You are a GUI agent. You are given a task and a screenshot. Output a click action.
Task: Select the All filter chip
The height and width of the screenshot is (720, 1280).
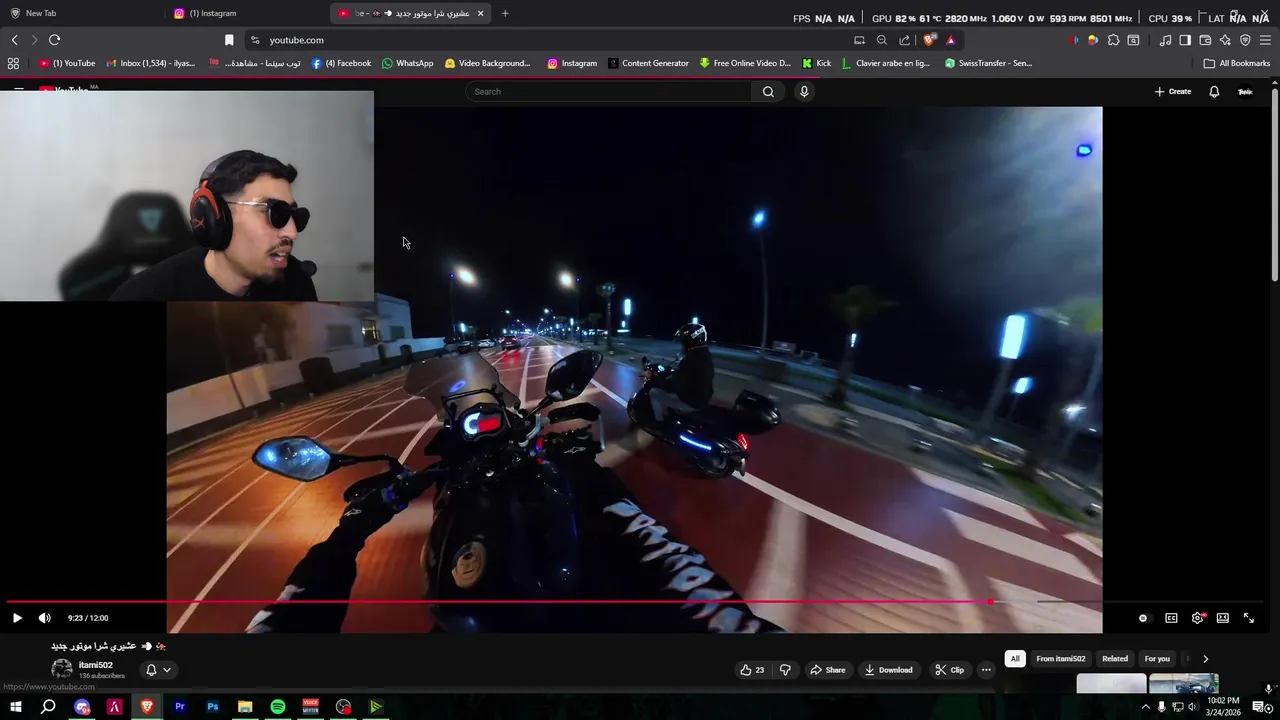(1015, 659)
